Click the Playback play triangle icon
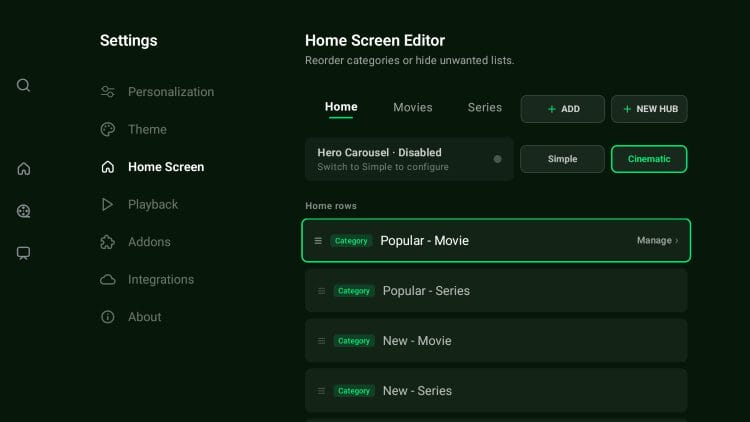Screen dimensions: 750x422 [x=107, y=204]
